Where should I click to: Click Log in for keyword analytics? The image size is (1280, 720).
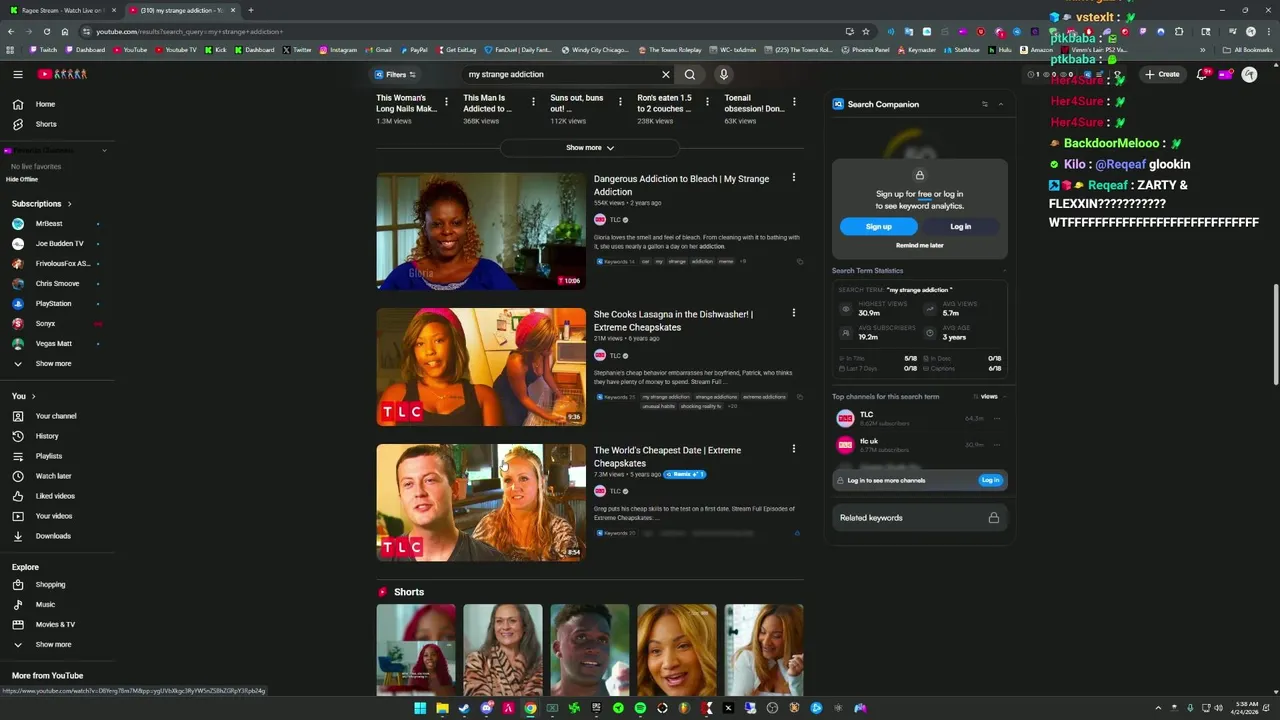click(960, 226)
